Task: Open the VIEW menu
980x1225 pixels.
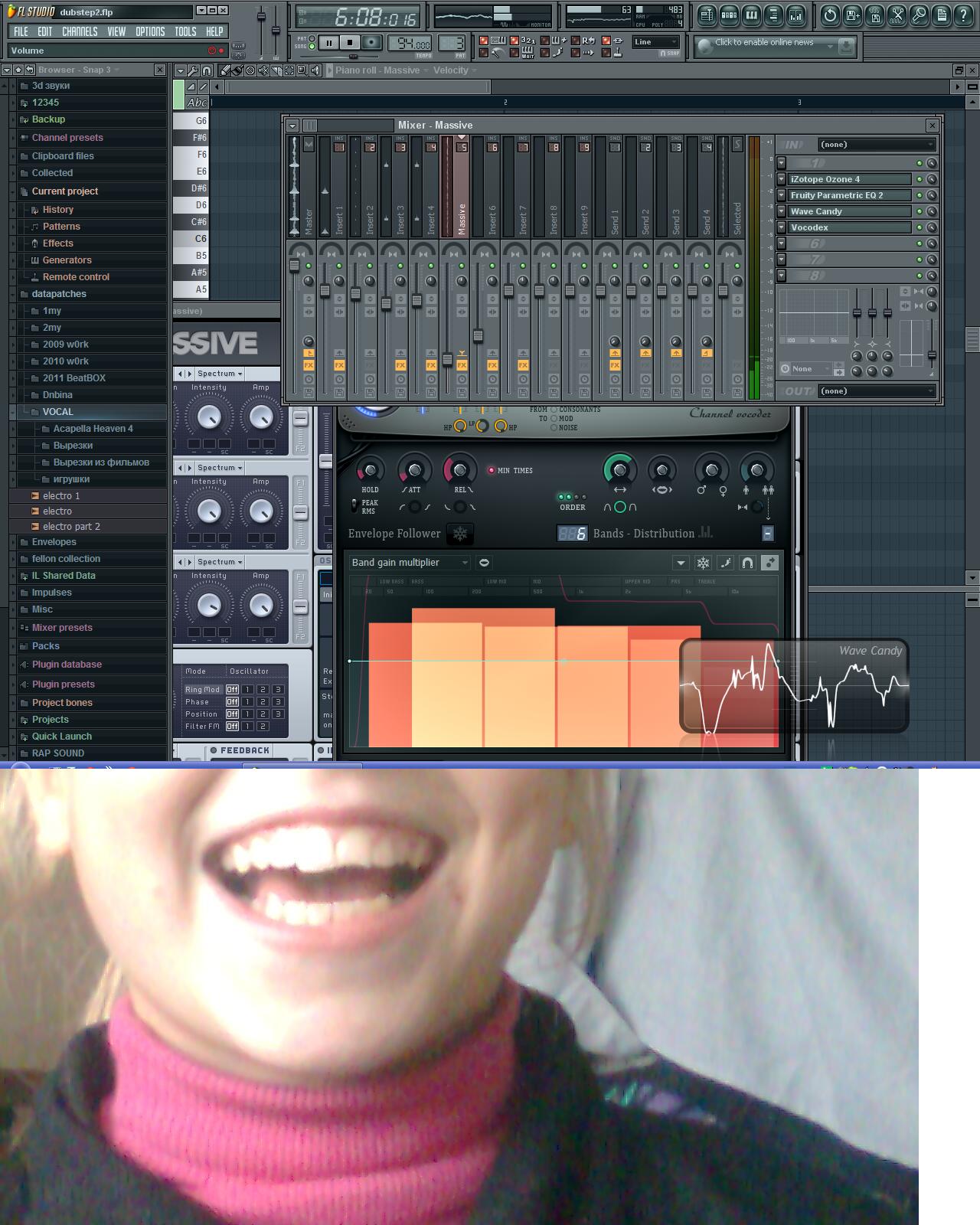Action: [x=116, y=31]
